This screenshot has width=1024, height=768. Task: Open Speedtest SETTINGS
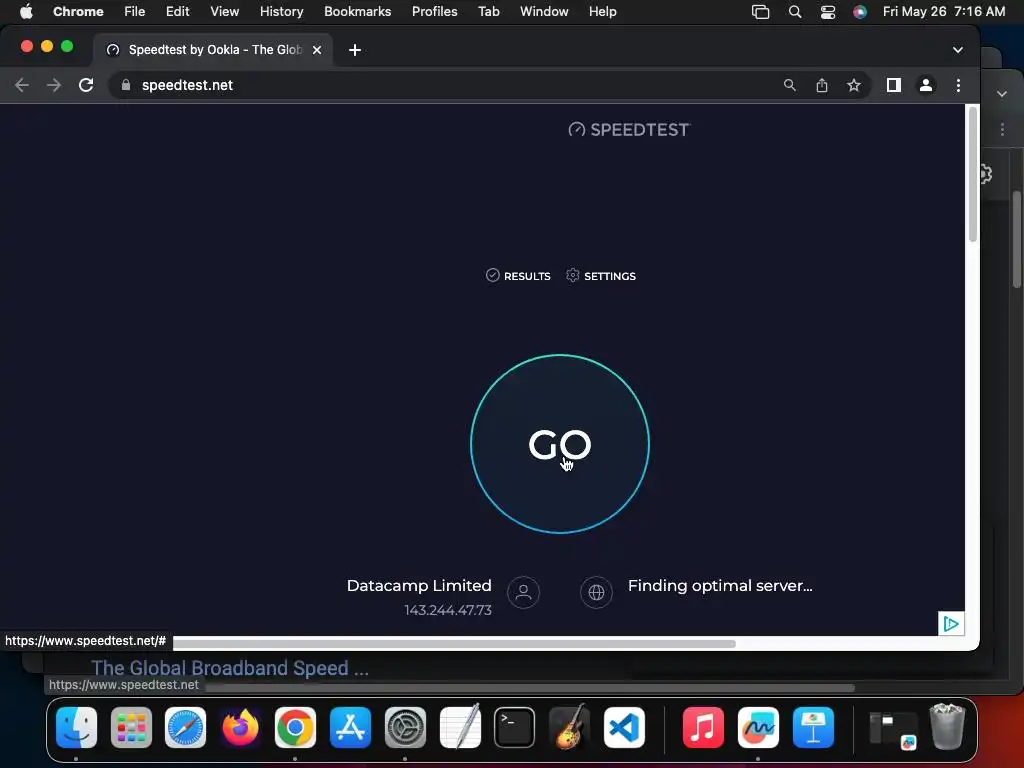click(601, 276)
